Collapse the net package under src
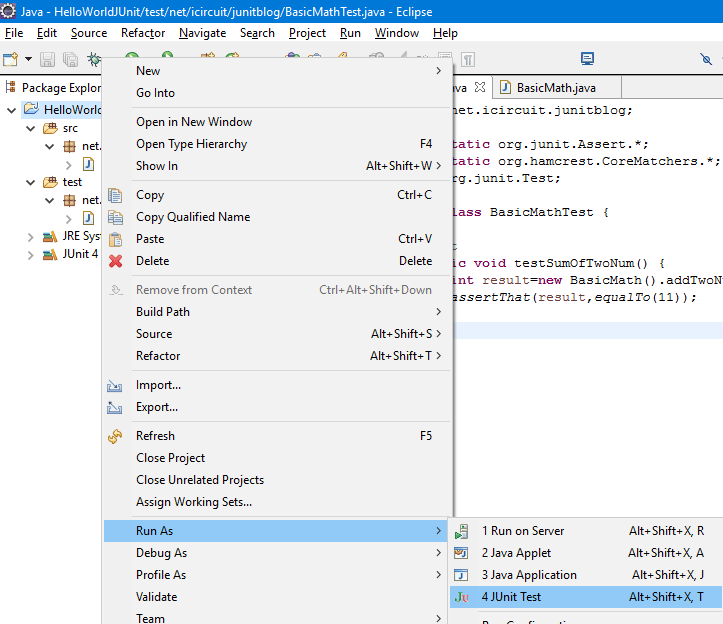This screenshot has height=624, width=723. coord(49,147)
